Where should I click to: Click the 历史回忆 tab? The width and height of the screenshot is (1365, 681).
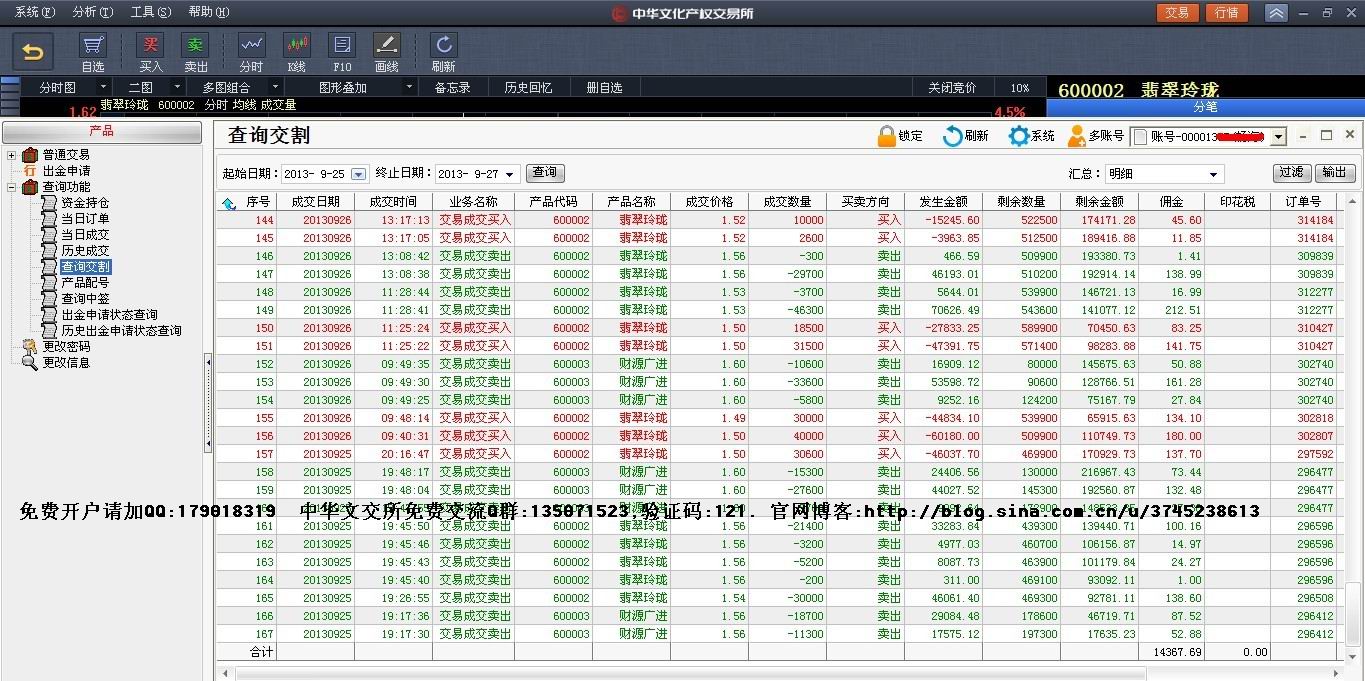point(528,87)
